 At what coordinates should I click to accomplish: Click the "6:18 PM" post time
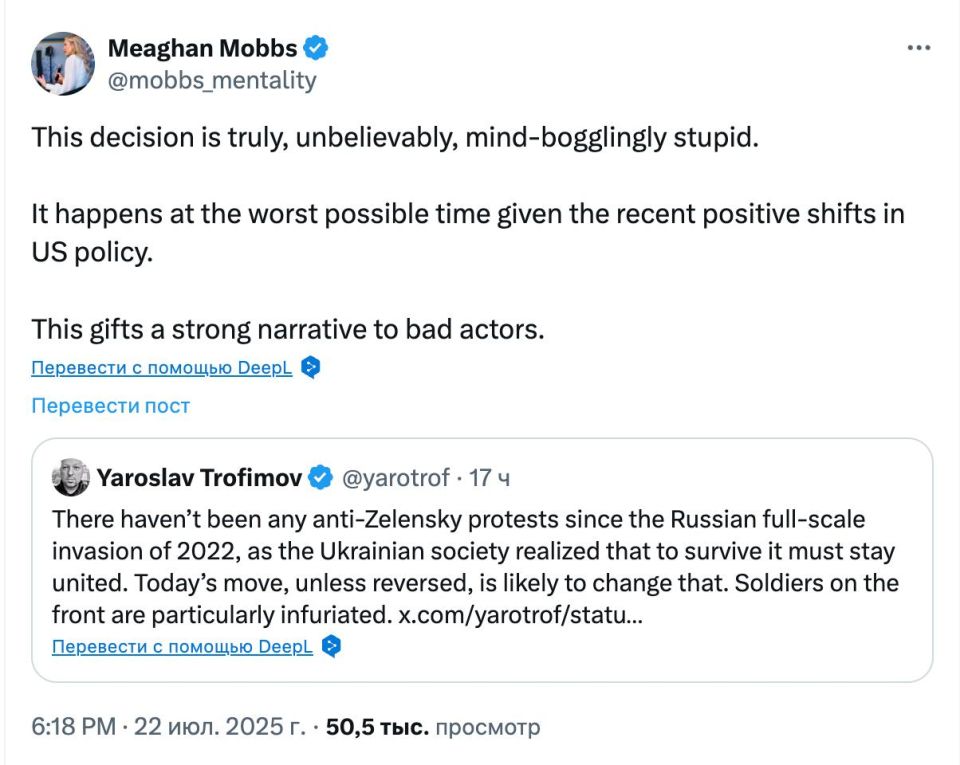tap(74, 727)
